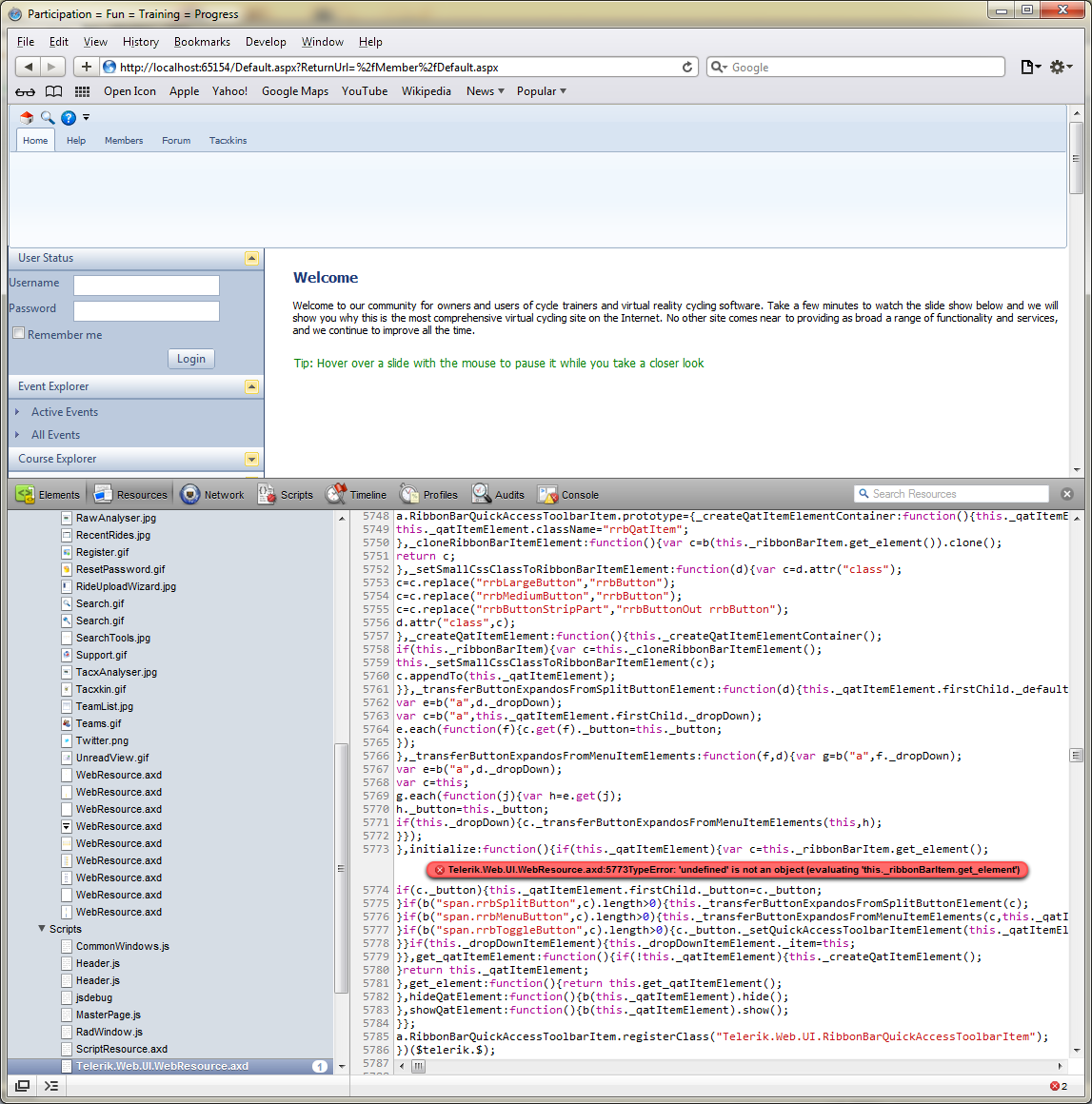Open the Audits inspector panel
1092x1104 pixels.
click(x=498, y=495)
